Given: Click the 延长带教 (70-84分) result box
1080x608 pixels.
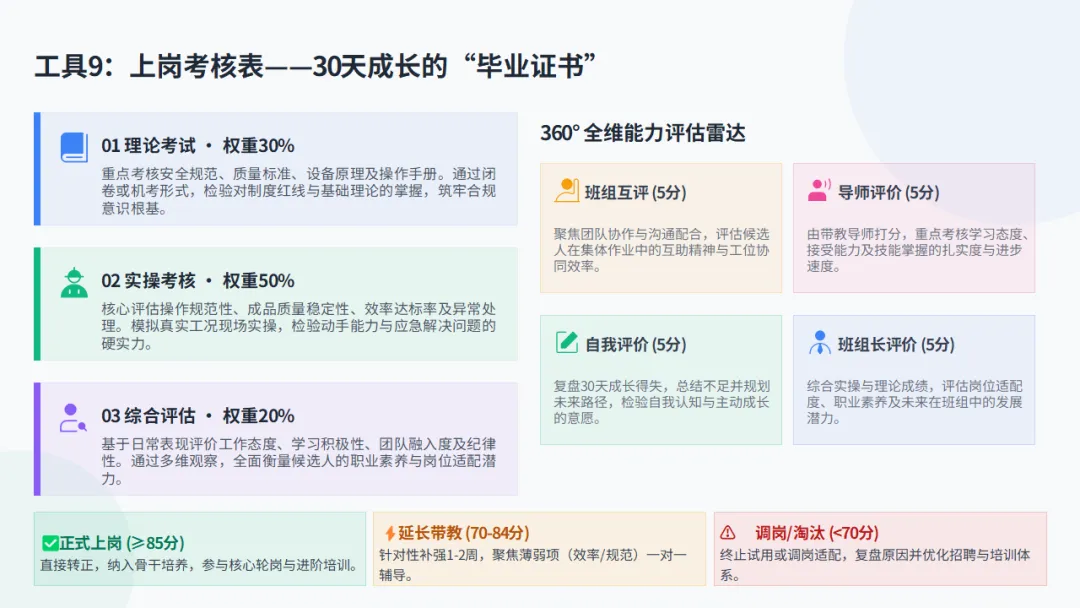Looking at the screenshot, I should coord(539,549).
